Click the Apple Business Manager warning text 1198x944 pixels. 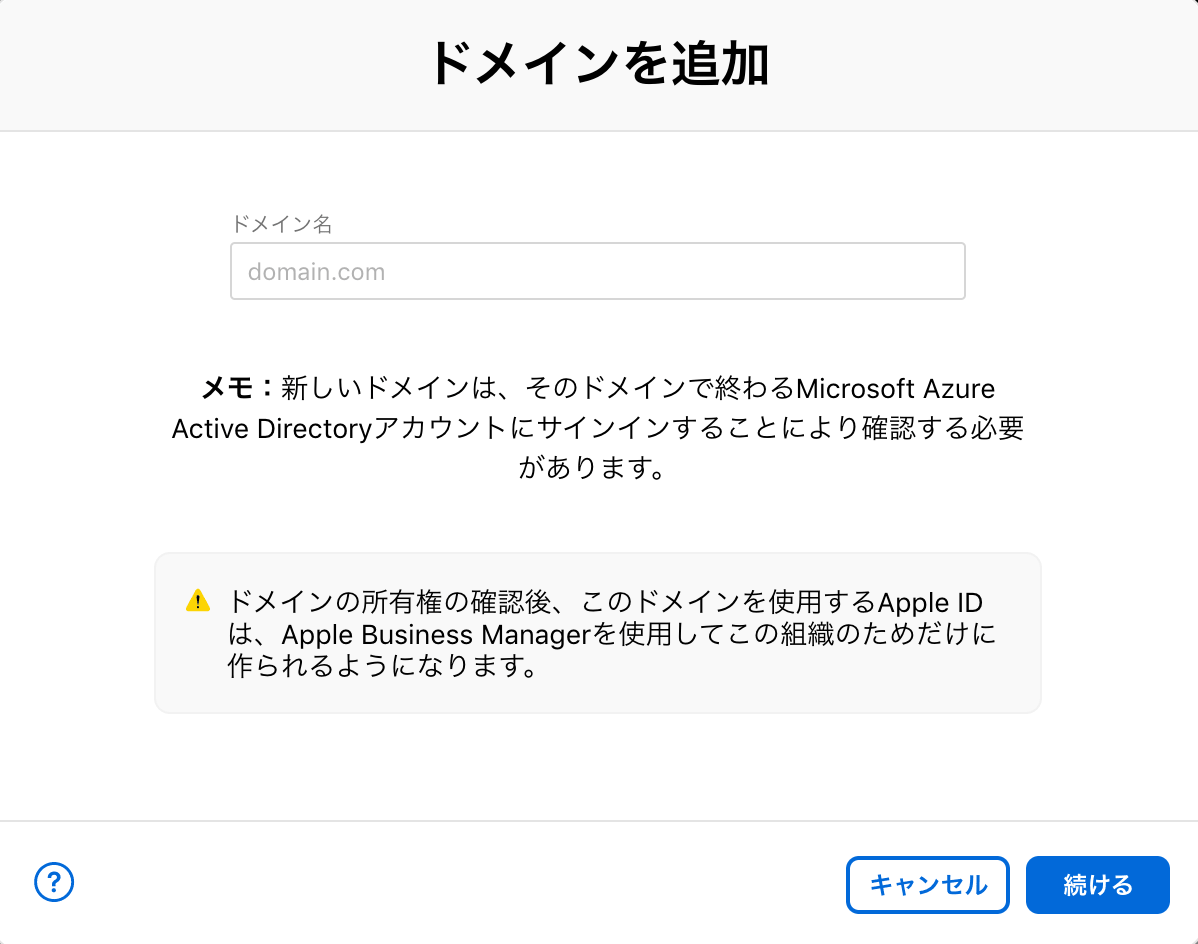(611, 634)
